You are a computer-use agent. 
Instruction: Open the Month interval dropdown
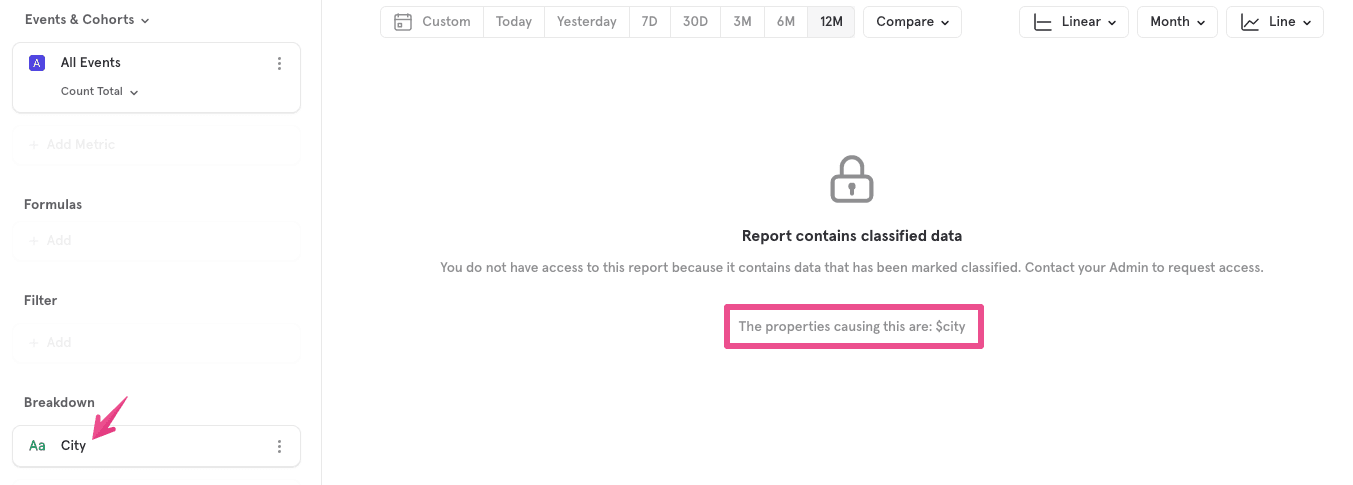1177,22
